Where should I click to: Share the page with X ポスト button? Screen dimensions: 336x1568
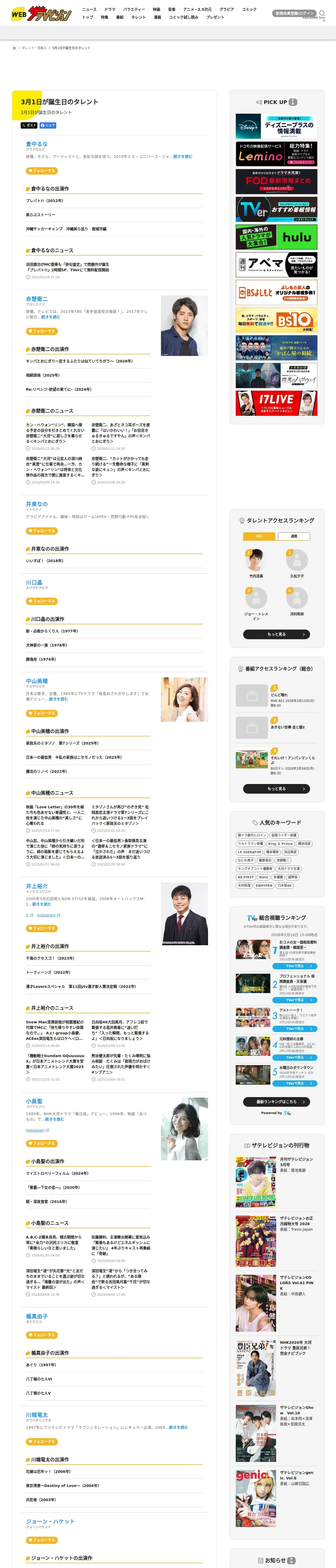click(x=29, y=125)
